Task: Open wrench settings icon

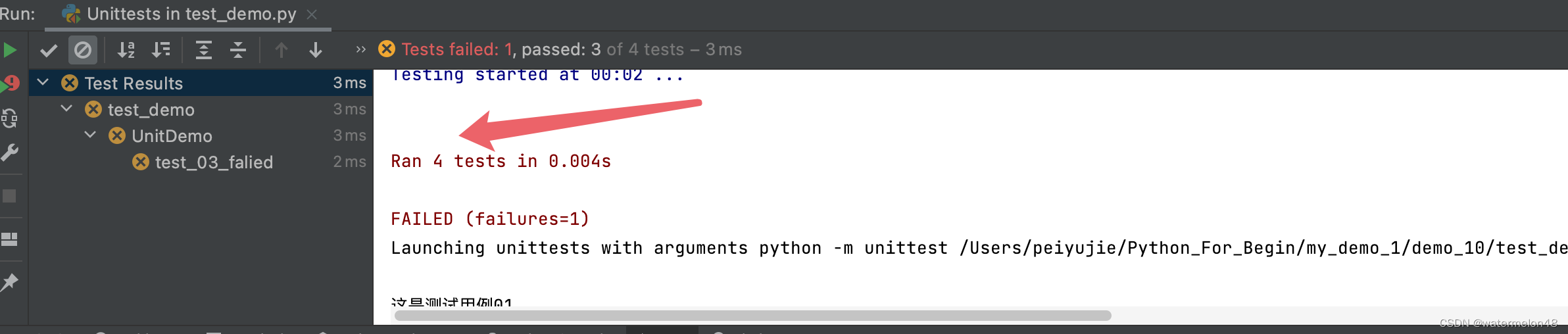Action: (x=9, y=153)
